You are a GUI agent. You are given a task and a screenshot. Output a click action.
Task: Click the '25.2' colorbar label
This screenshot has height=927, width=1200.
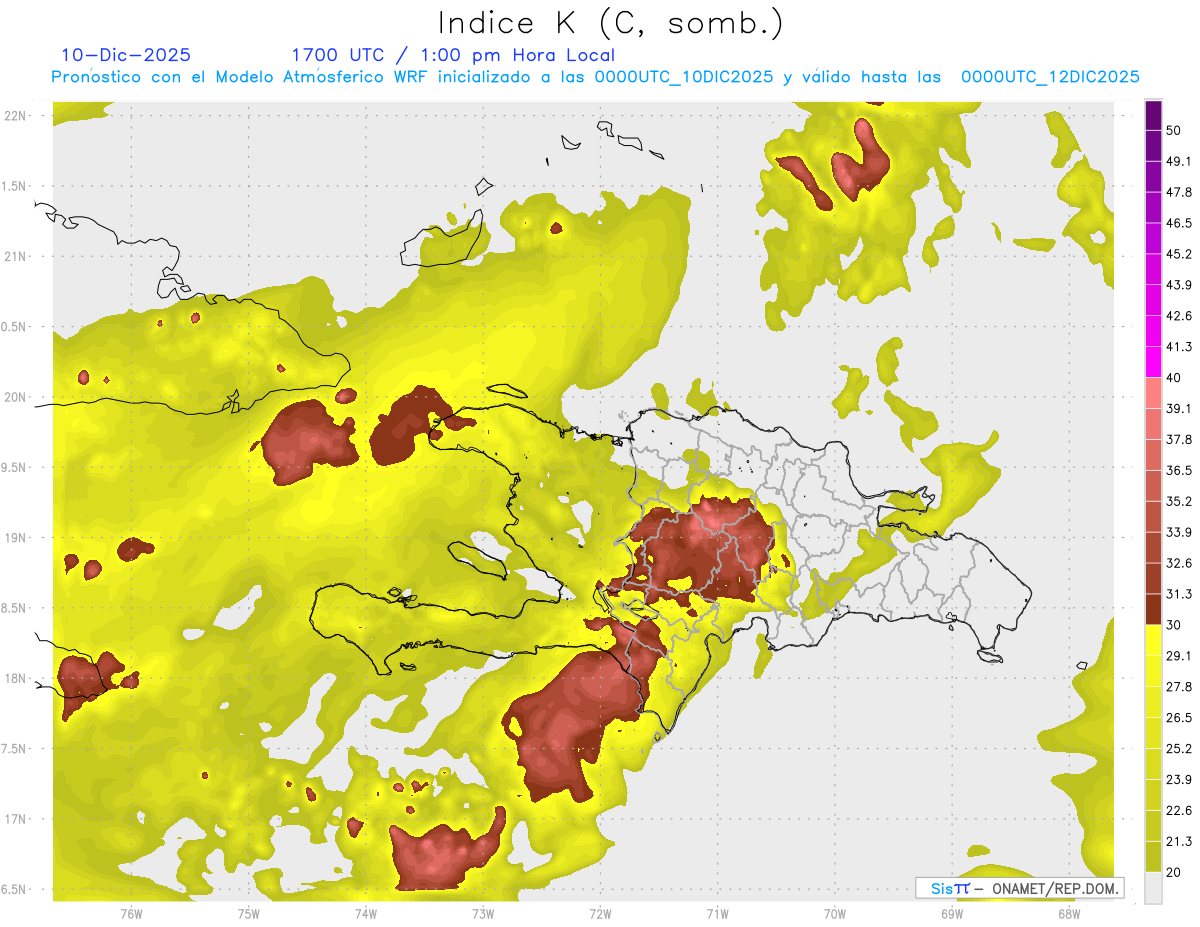tap(1179, 748)
